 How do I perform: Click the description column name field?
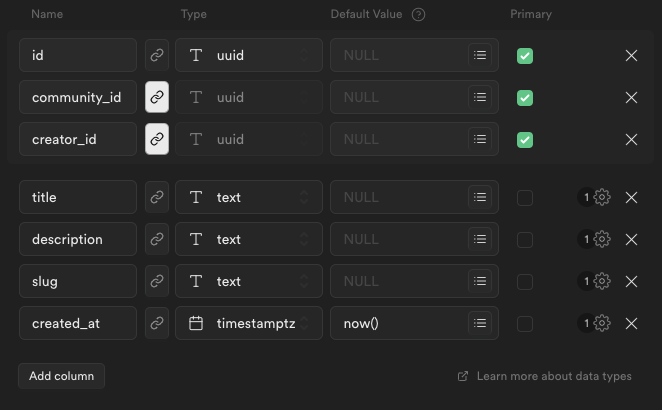(x=77, y=239)
